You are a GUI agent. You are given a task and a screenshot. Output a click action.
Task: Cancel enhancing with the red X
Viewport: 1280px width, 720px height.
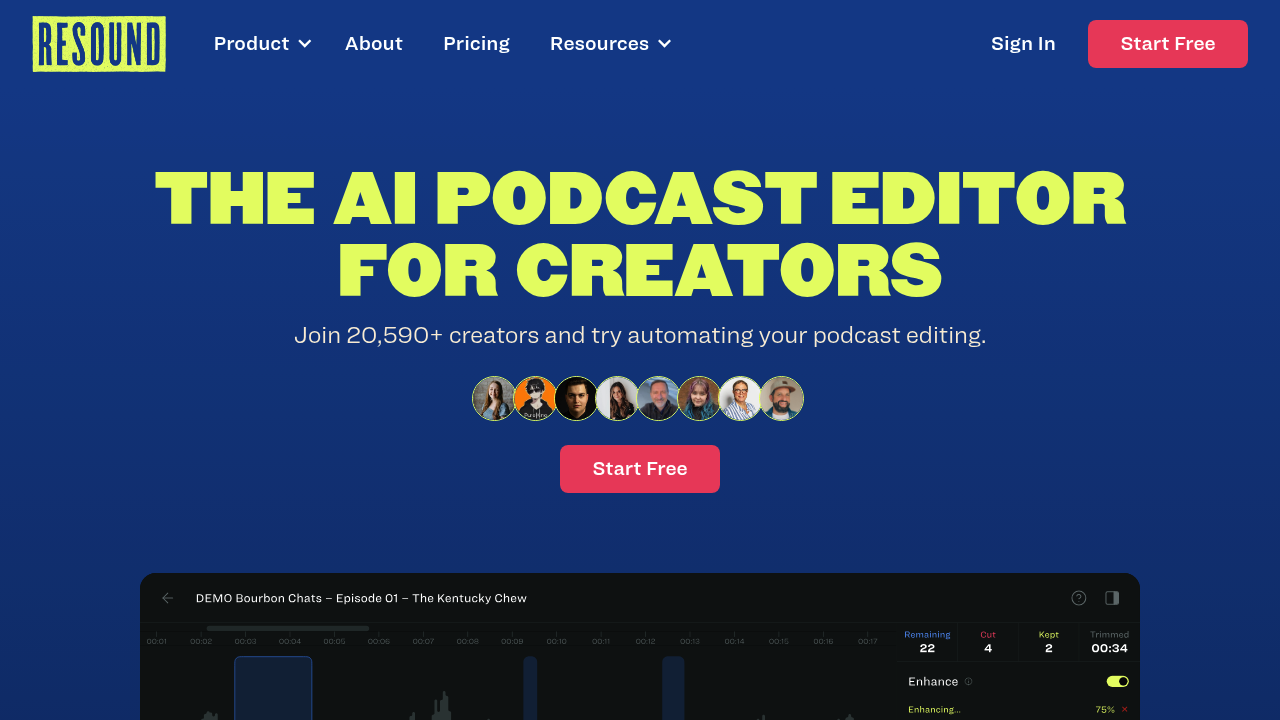1125,709
